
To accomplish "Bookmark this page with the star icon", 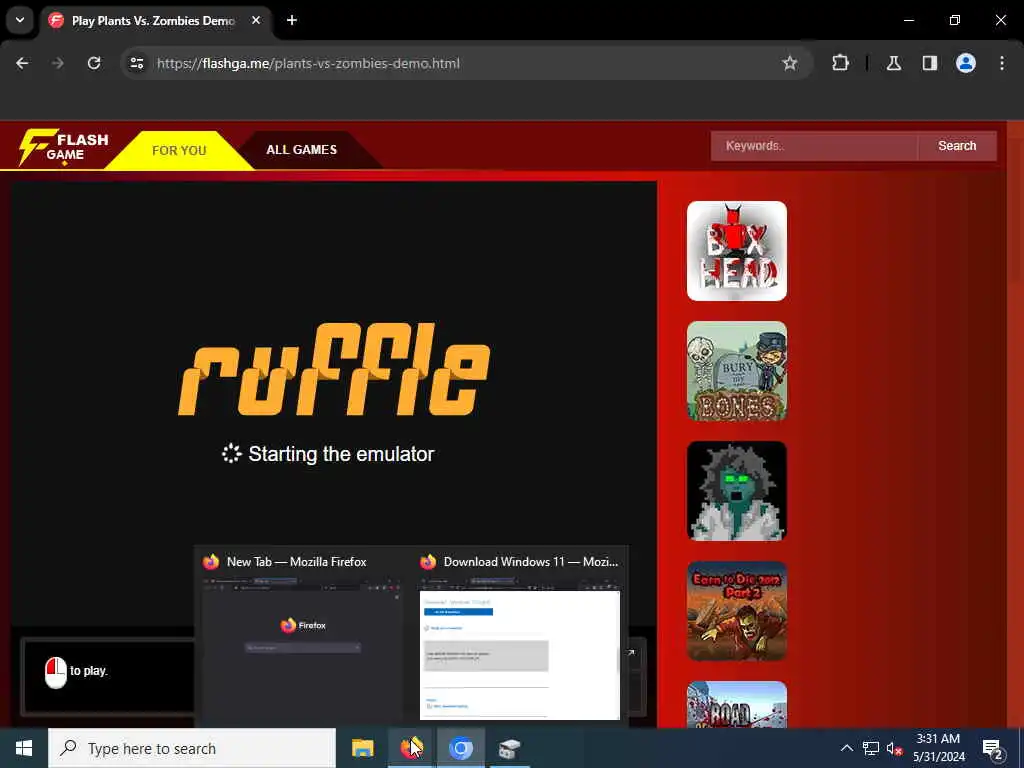I will pyautogui.click(x=790, y=63).
